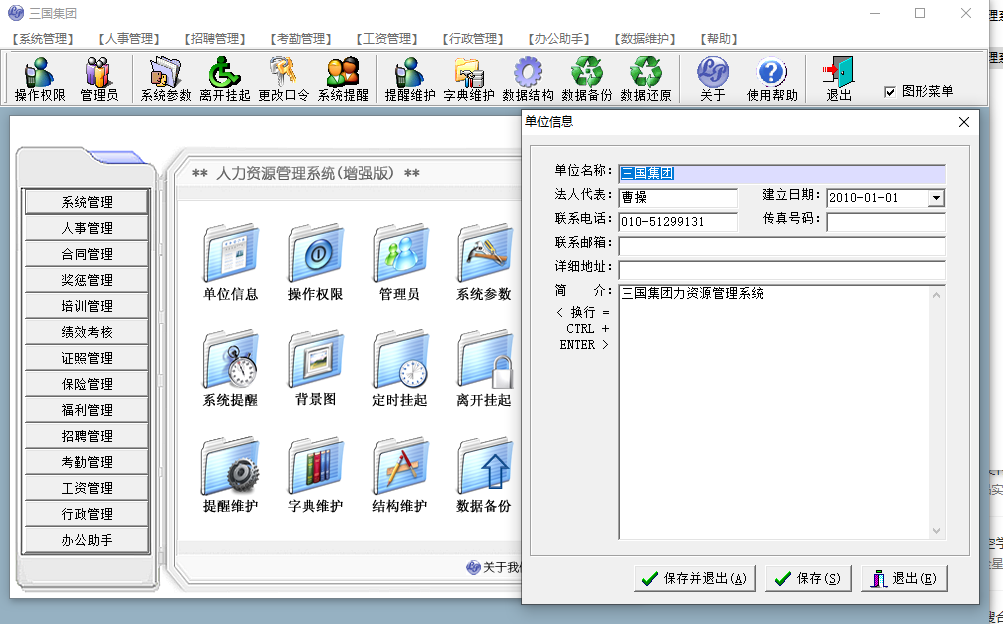Select the 管理员 folder icon in panel
Screen dimensions: 1003x624
[400, 262]
